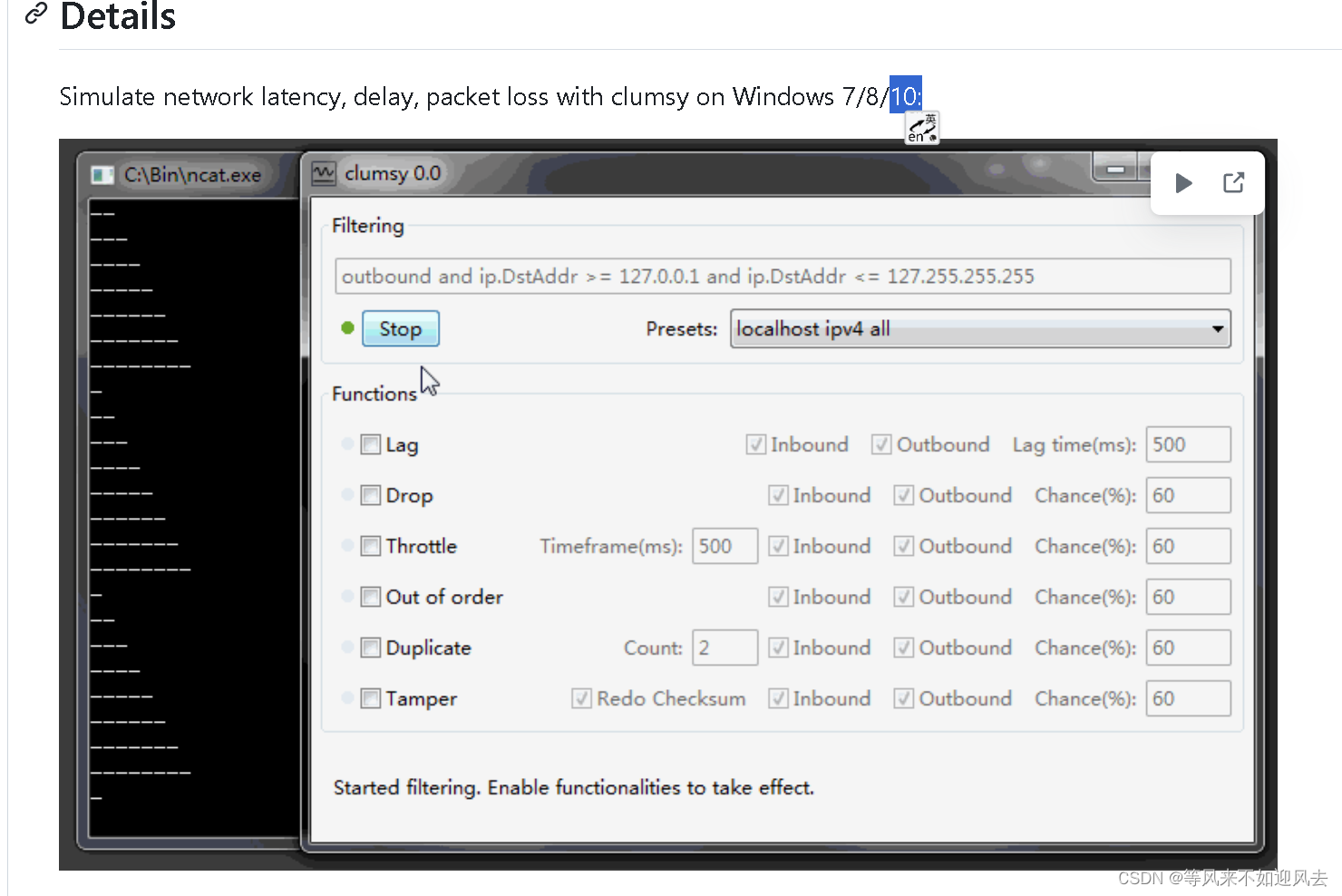Toggle the Throttle row Outbound checkbox
The width and height of the screenshot is (1342, 896).
[x=904, y=546]
